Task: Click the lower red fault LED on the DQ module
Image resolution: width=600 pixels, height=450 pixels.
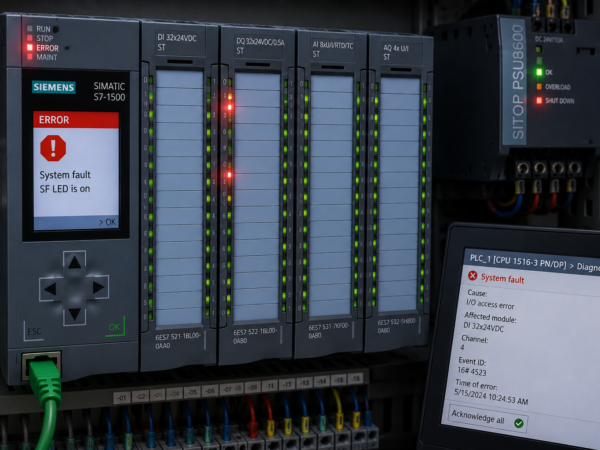Action: click(229, 175)
